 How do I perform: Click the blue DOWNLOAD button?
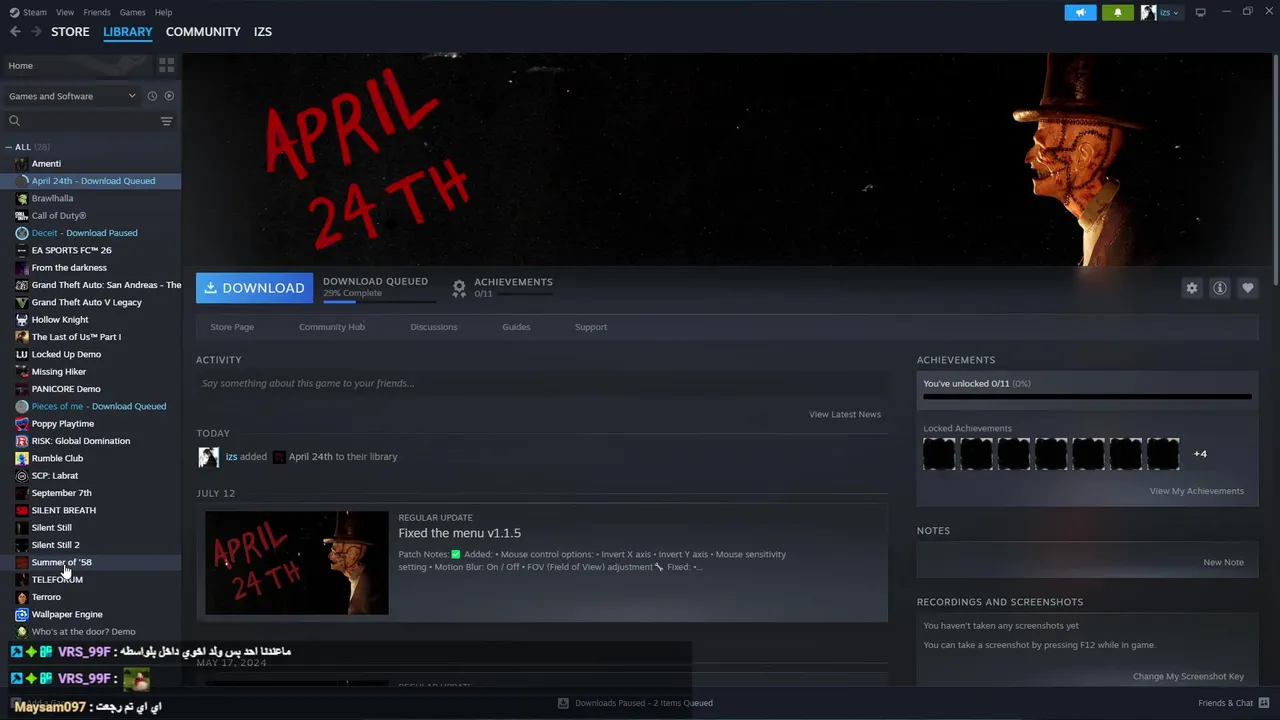[x=254, y=288]
